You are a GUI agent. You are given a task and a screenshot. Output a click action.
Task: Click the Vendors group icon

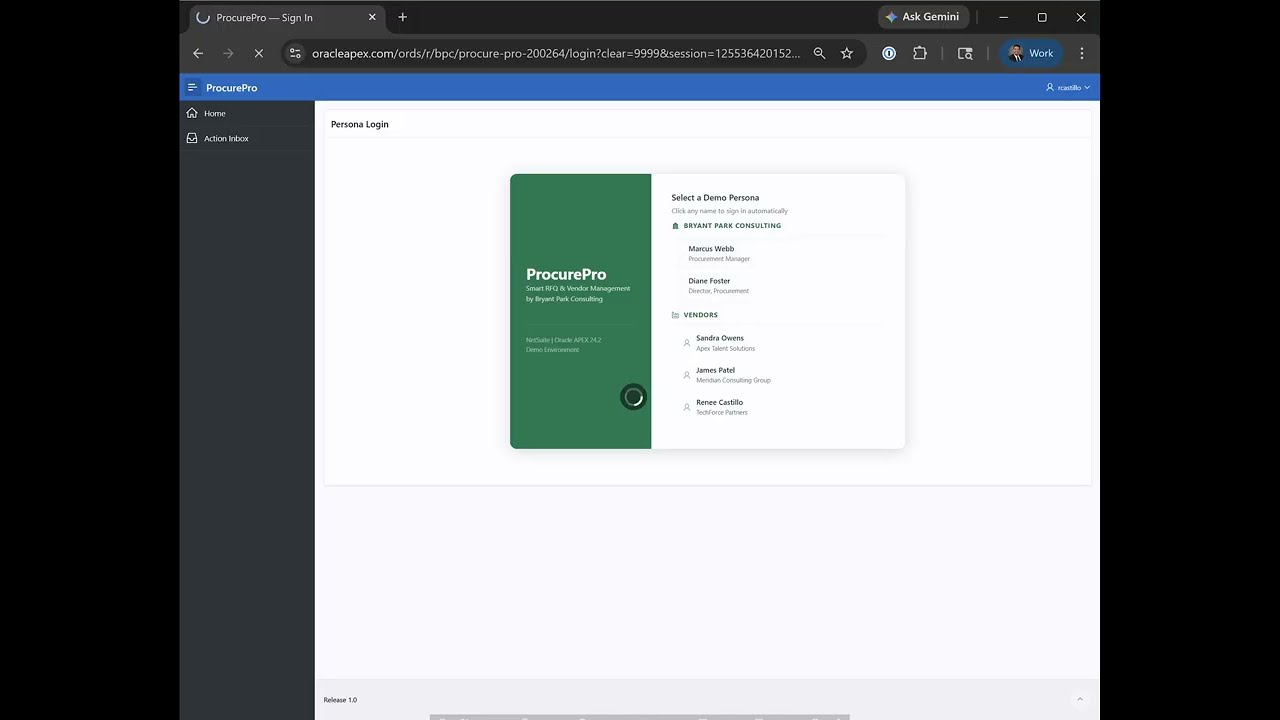point(675,315)
